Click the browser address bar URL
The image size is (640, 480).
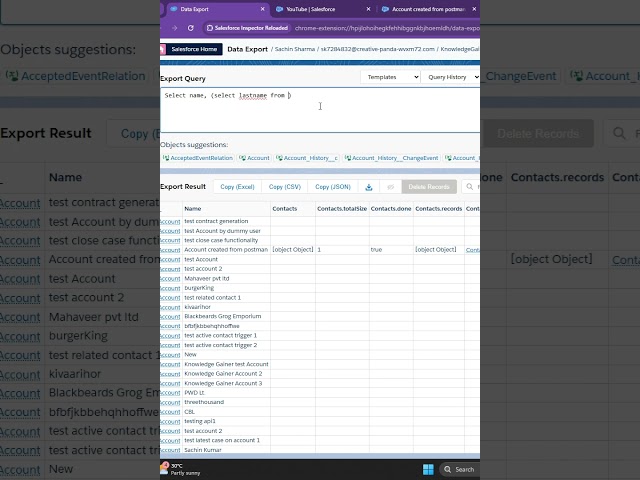(387, 28)
